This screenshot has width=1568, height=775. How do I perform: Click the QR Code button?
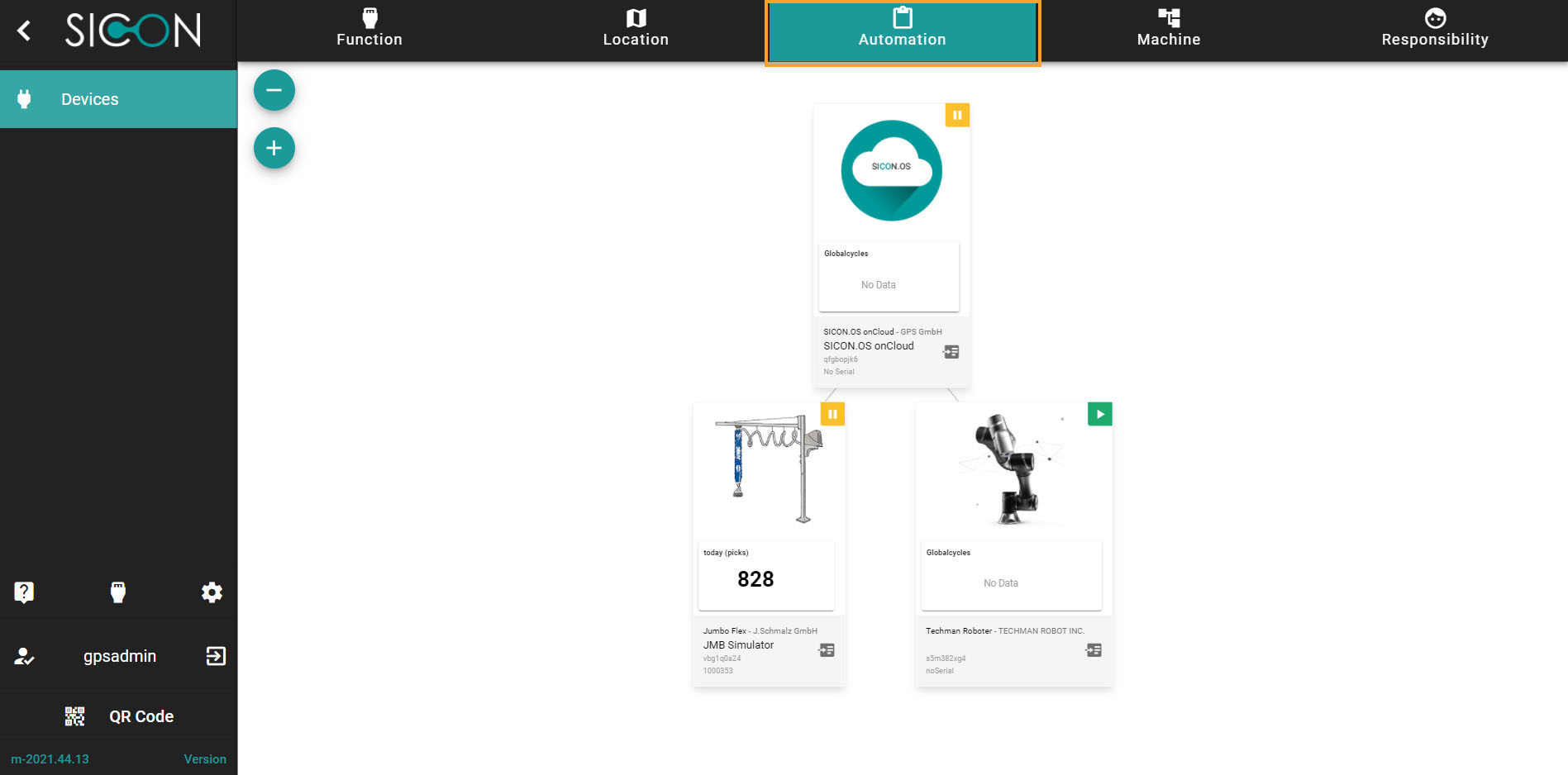120,716
